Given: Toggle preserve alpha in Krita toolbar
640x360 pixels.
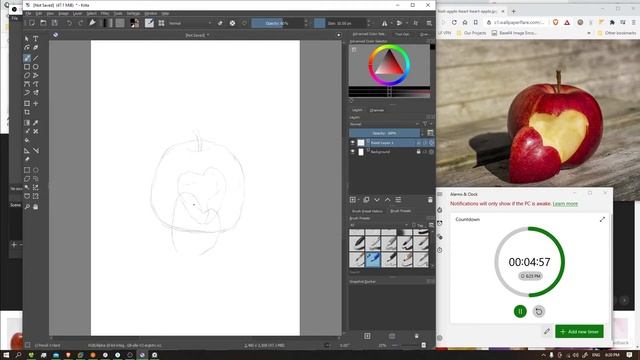Looking at the screenshot, I should (232, 23).
